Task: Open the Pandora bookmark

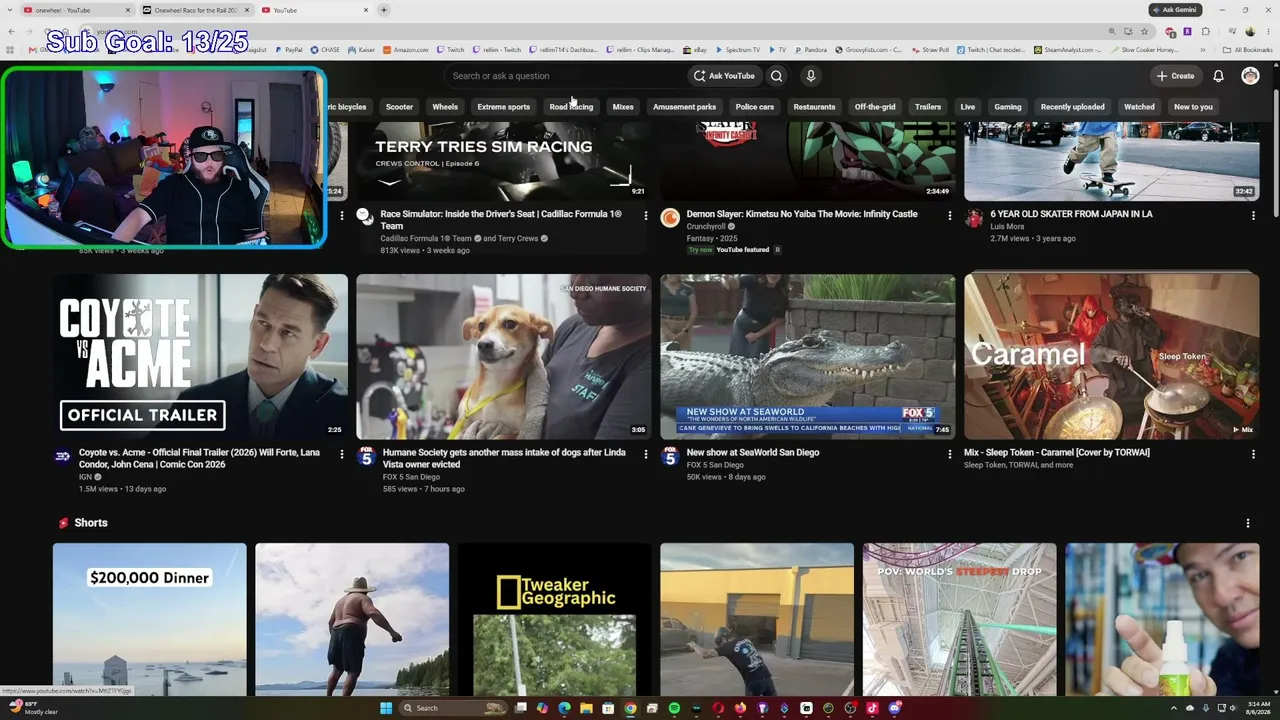Action: coord(811,49)
